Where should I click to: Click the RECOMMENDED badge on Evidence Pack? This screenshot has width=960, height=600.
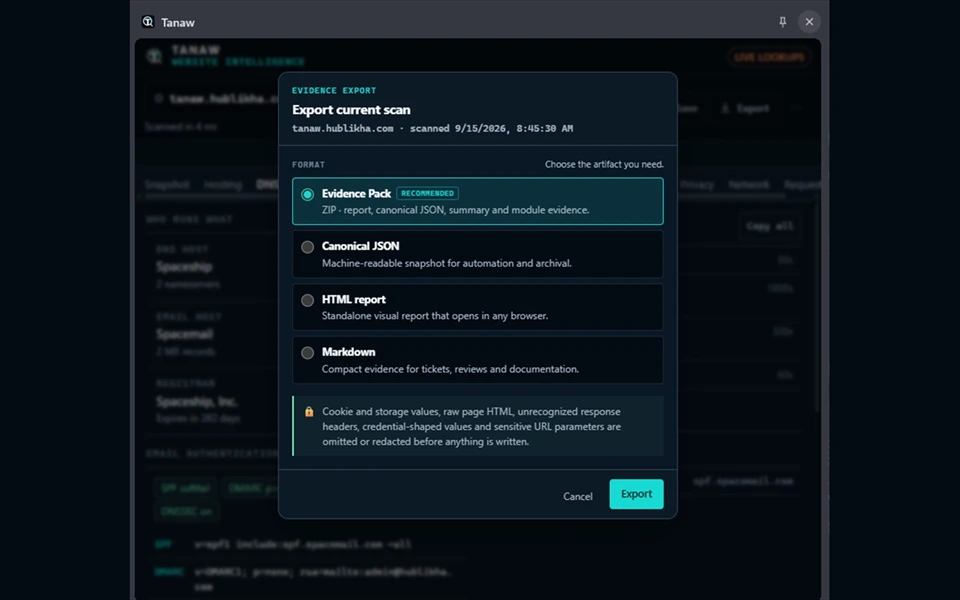click(427, 193)
